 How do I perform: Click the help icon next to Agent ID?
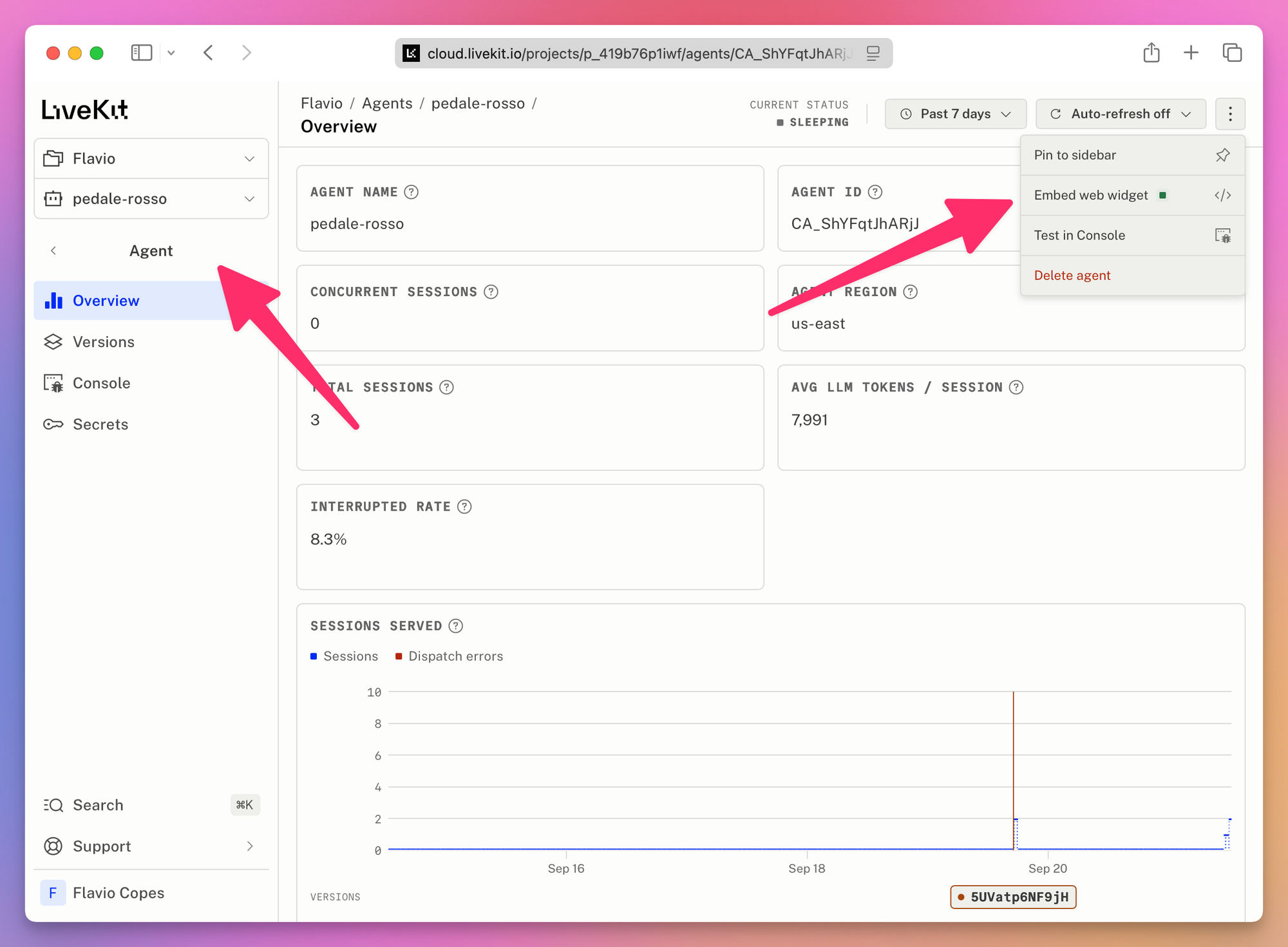[875, 192]
